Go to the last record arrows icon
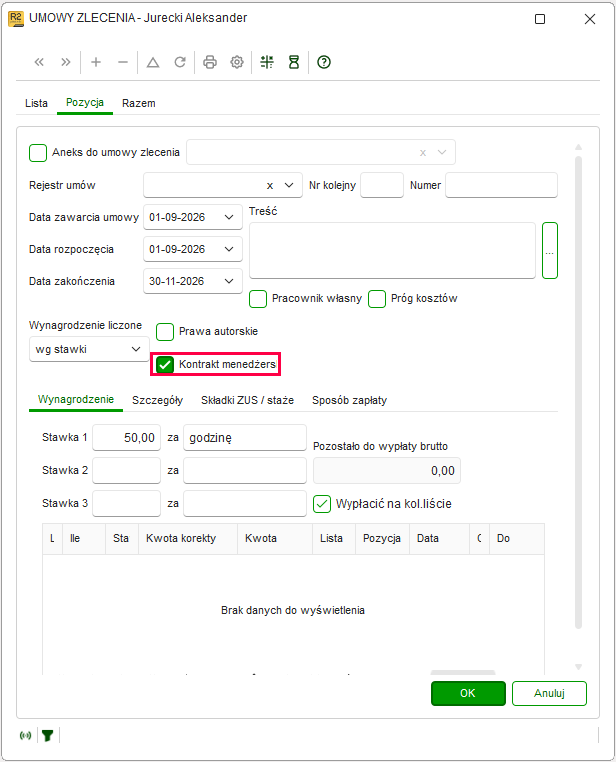The height and width of the screenshot is (762, 616). (x=66, y=62)
